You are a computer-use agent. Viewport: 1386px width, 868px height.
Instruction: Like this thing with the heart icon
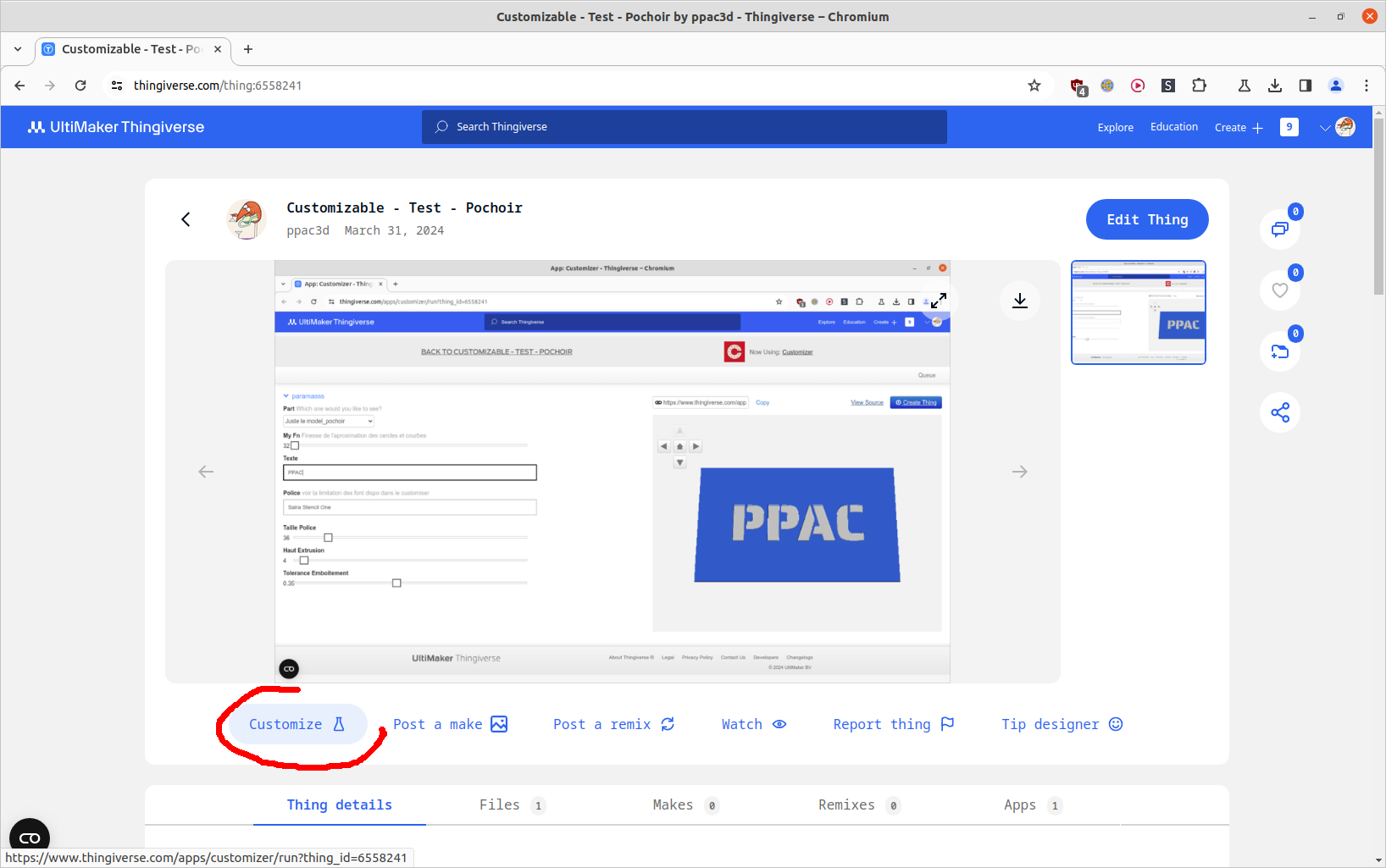point(1280,290)
